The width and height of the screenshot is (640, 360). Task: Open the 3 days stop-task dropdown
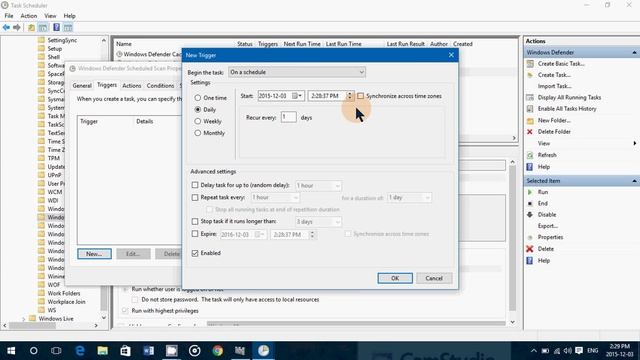pos(318,222)
